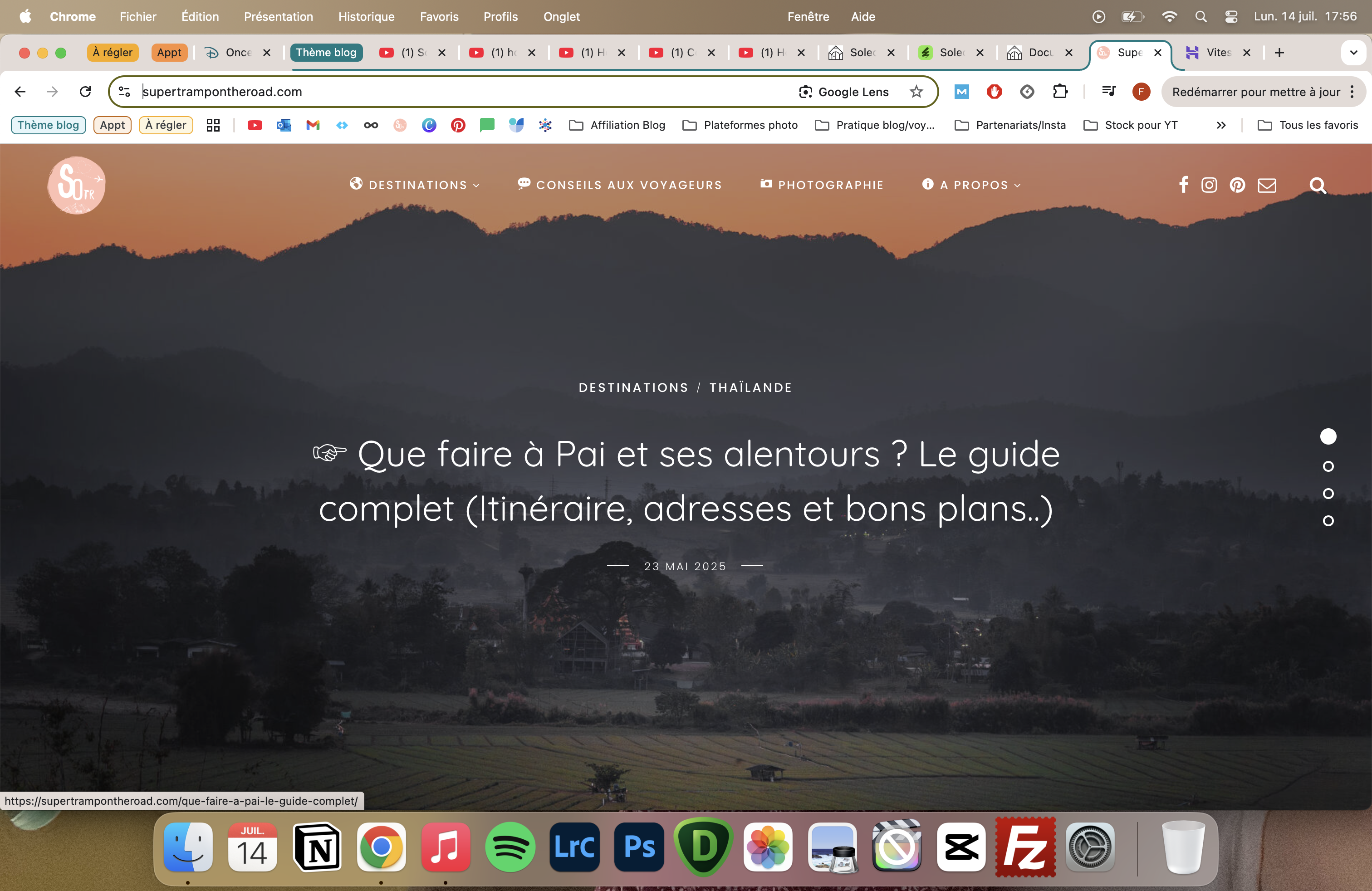The height and width of the screenshot is (891, 1372).
Task: Open the Outlook bookmark icon
Action: (284, 125)
